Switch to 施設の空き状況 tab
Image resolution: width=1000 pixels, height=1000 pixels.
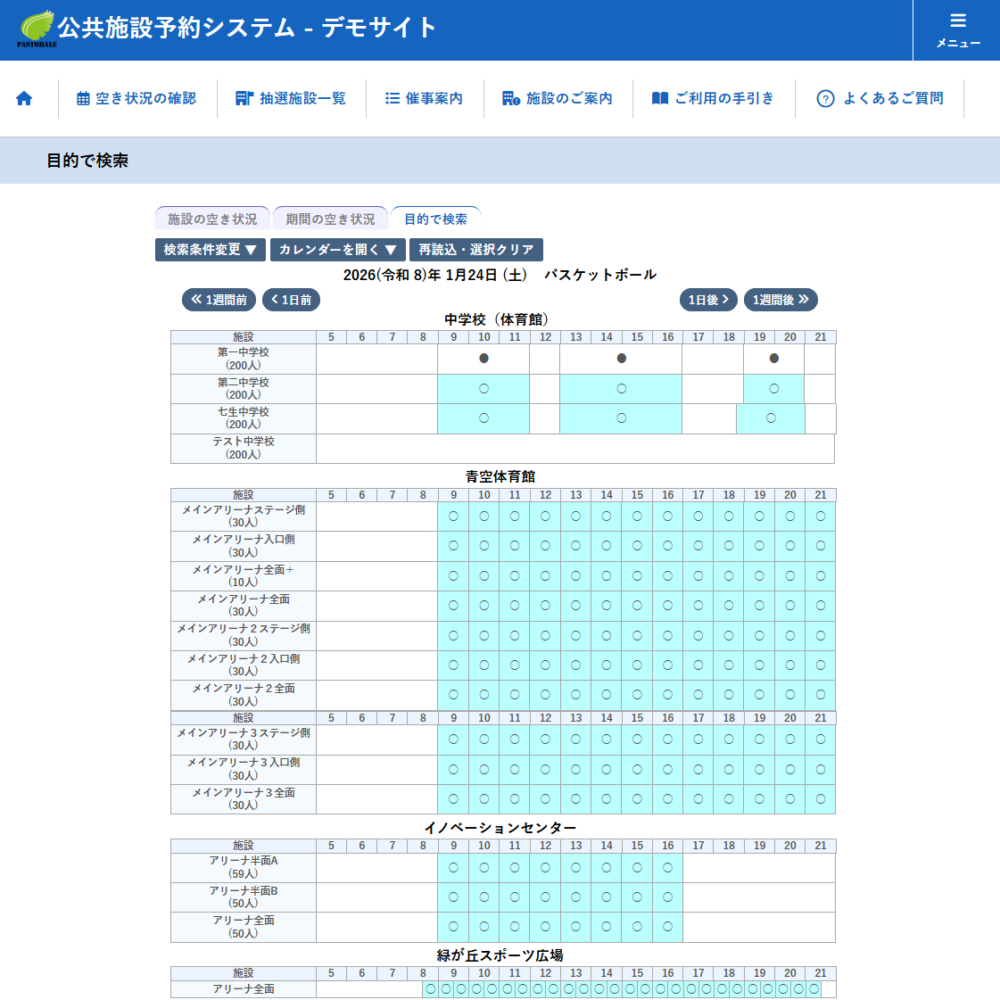point(212,219)
